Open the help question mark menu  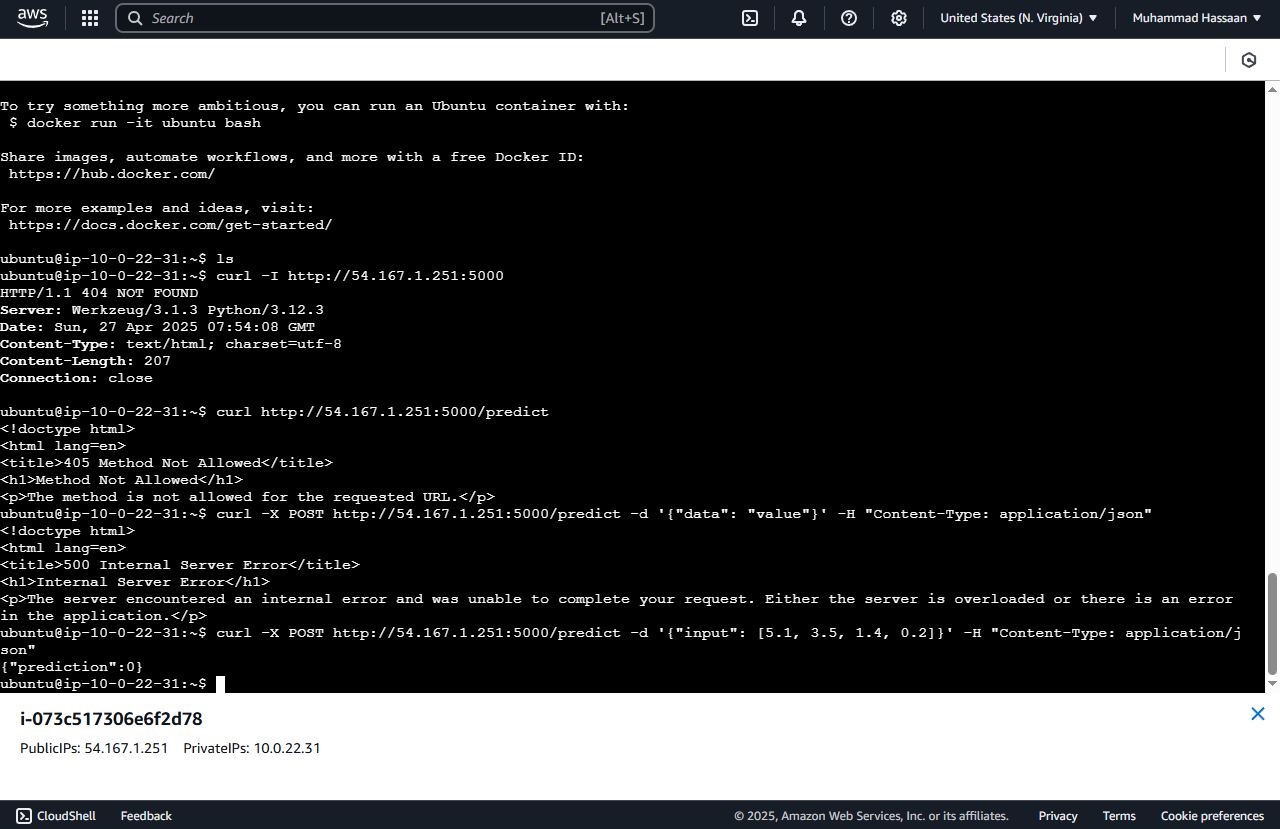click(x=849, y=18)
